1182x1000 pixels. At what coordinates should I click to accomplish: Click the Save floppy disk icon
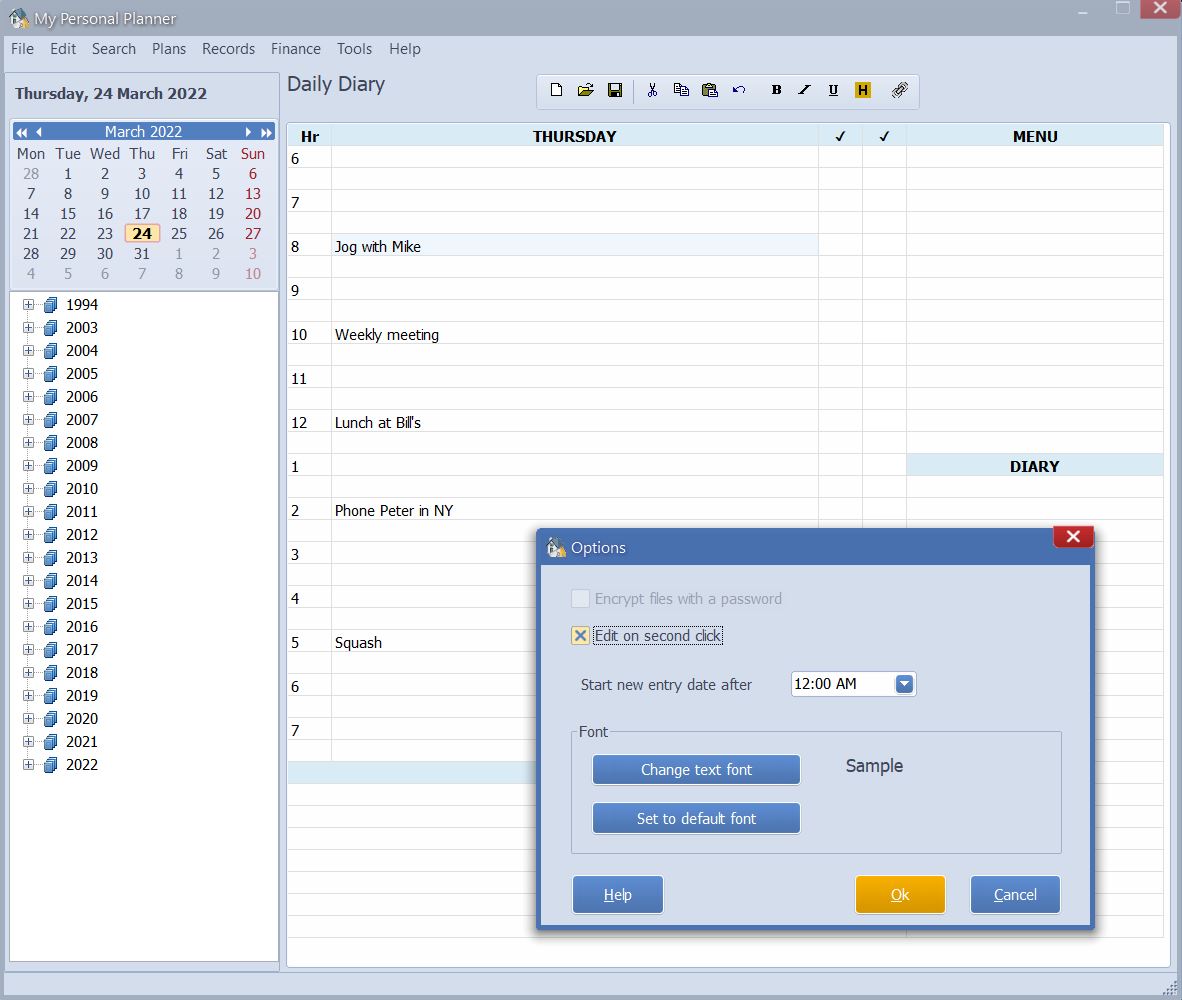[615, 90]
